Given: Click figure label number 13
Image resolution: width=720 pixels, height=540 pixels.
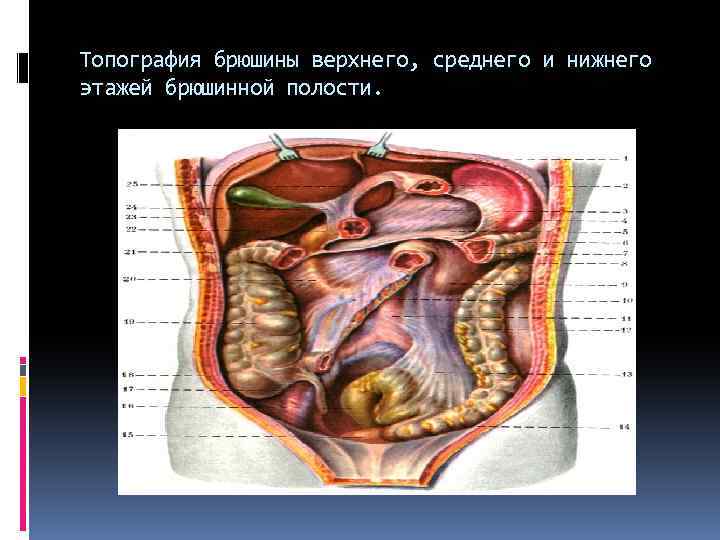Looking at the screenshot, I should click(627, 374).
